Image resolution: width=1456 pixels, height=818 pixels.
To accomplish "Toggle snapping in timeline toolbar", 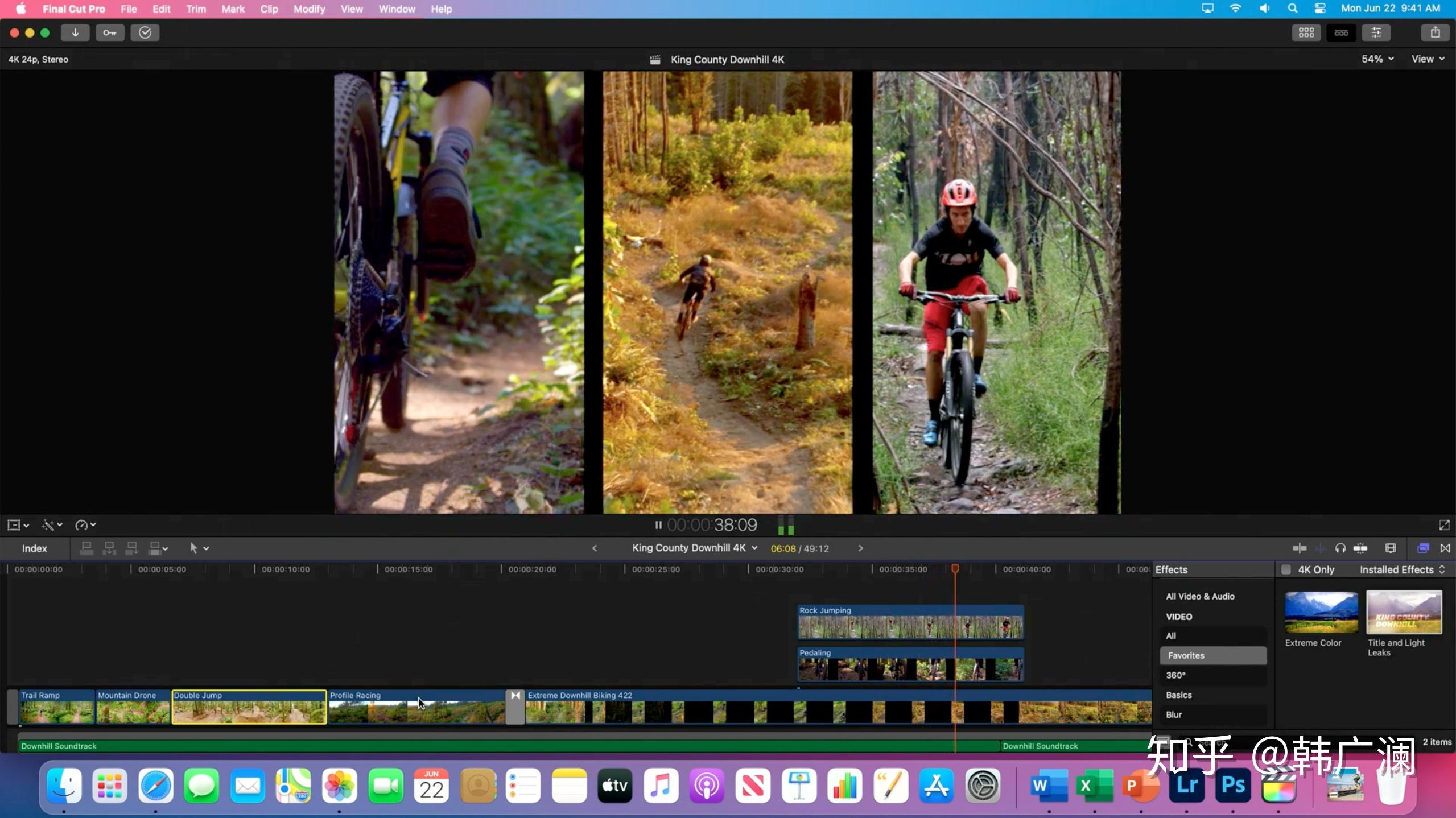I will (x=1360, y=548).
